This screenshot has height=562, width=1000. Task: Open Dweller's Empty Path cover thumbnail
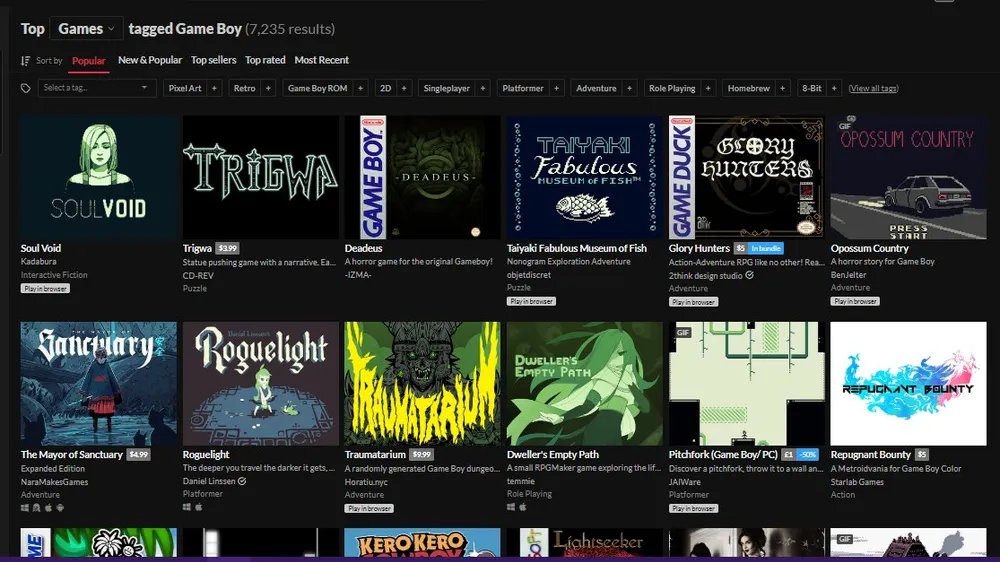pos(585,383)
